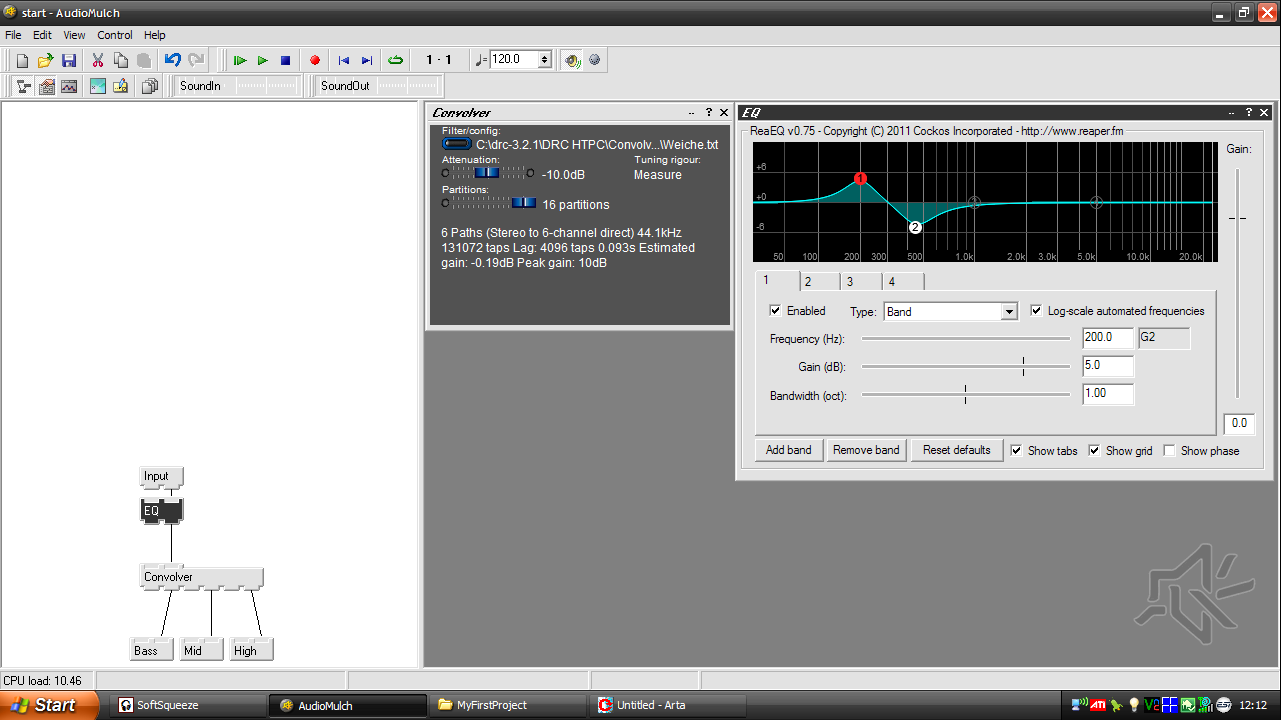Click the Bandwidth (oct) slider
This screenshot has height=720, width=1281.
[965, 394]
